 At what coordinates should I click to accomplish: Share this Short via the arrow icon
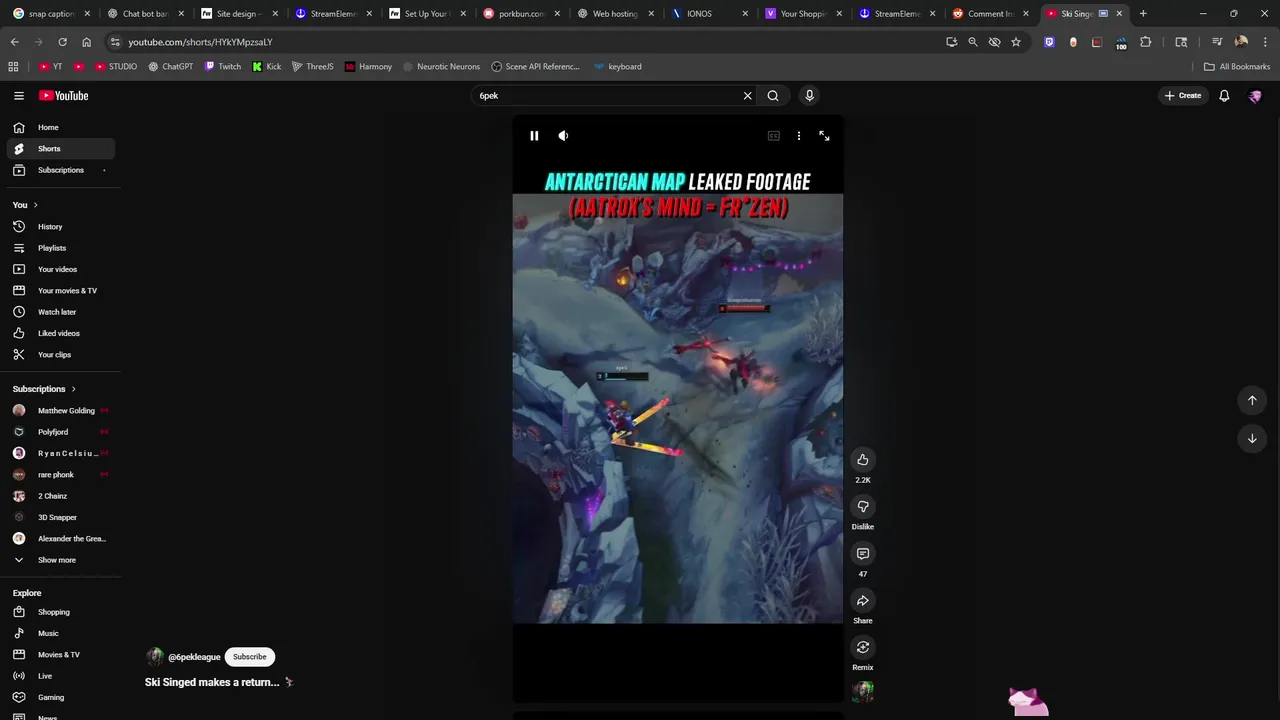tap(863, 600)
